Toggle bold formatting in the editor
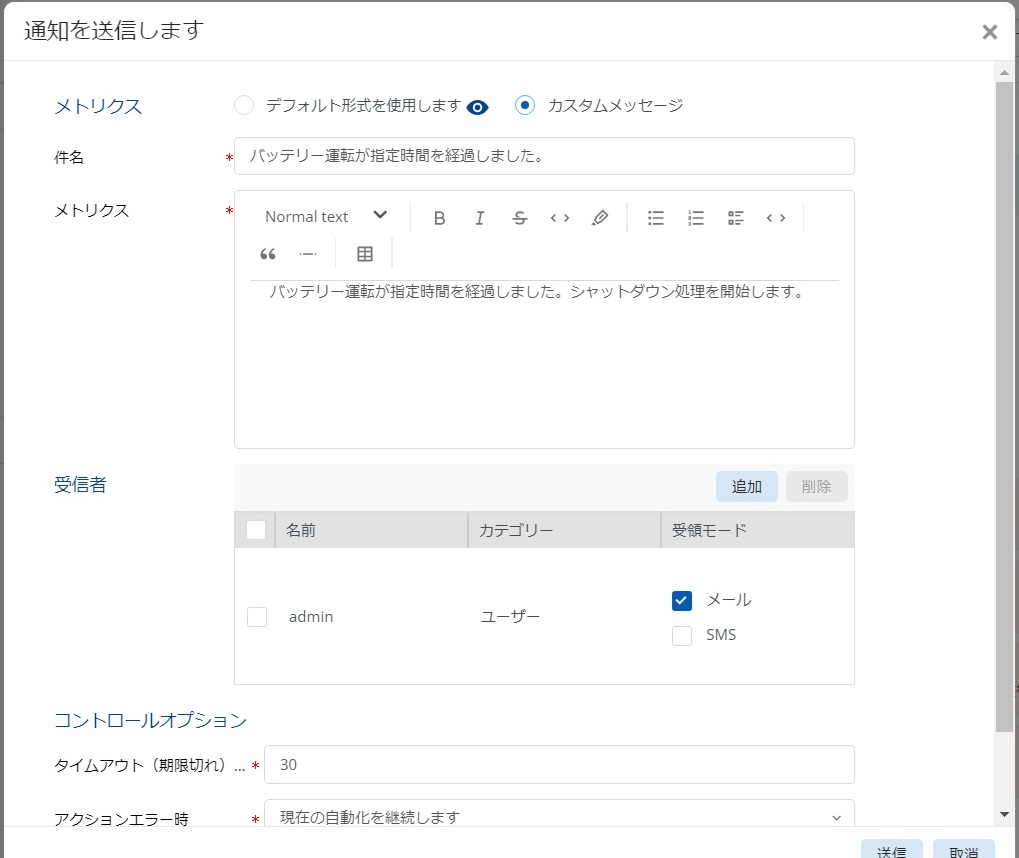This screenshot has height=858, width=1019. click(439, 218)
